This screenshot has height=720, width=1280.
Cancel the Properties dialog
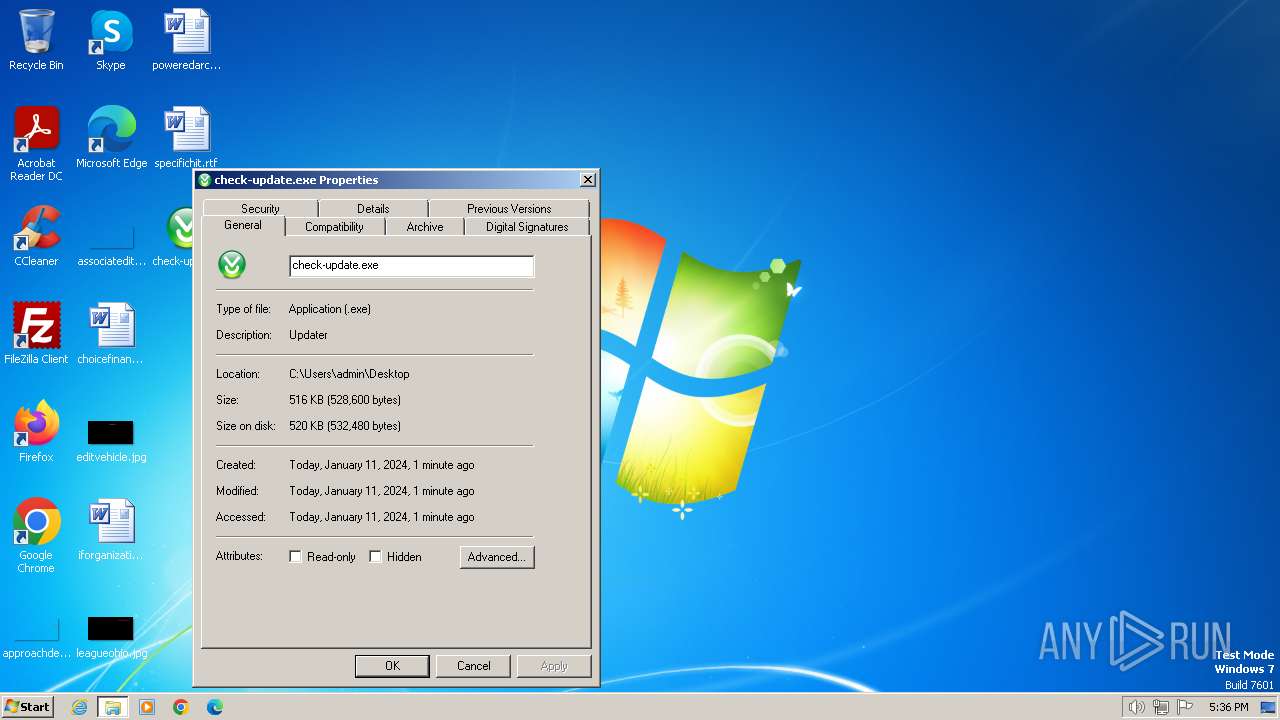click(x=474, y=666)
